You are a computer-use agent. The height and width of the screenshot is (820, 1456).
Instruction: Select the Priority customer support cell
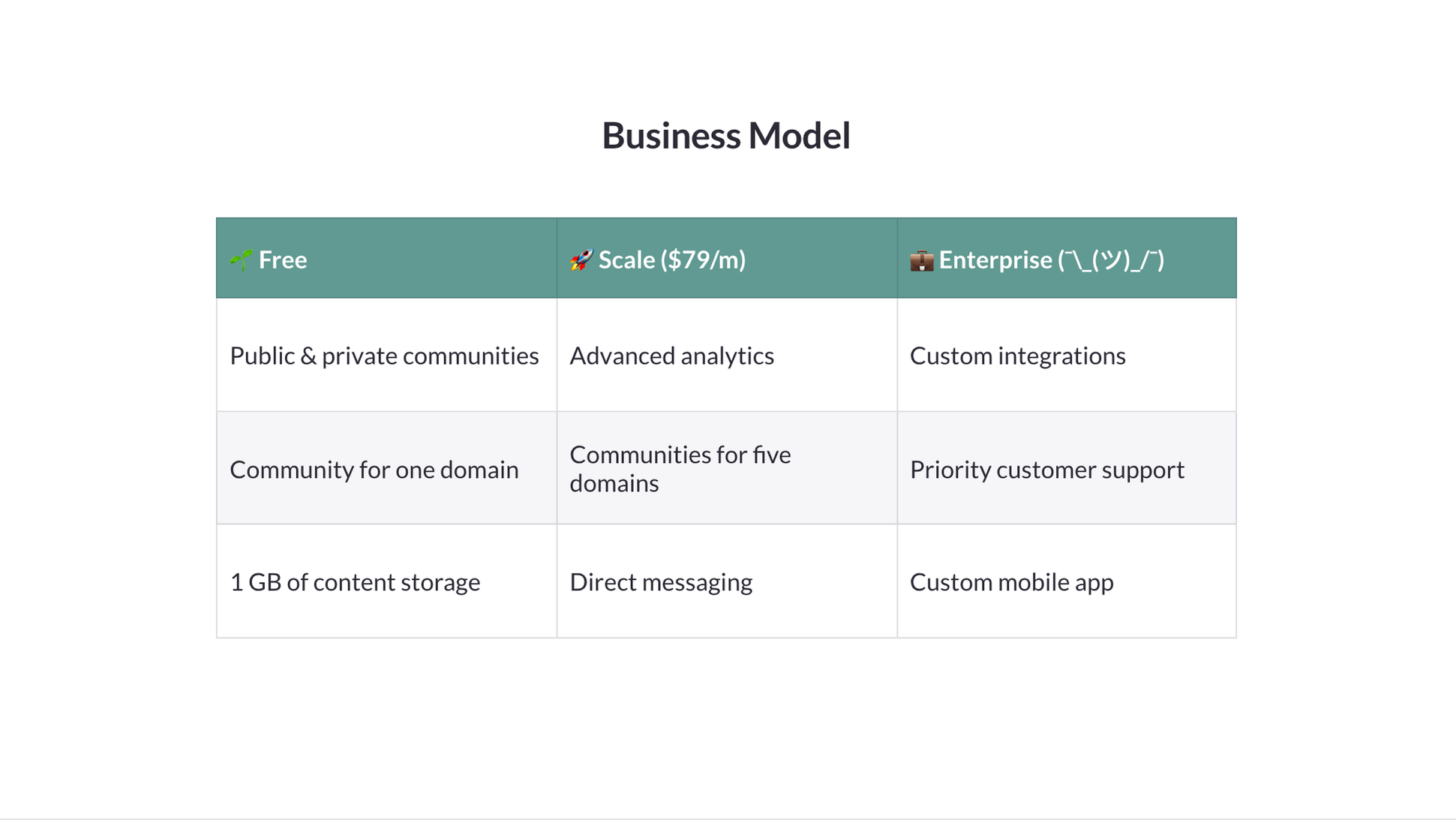pyautogui.click(x=1067, y=468)
